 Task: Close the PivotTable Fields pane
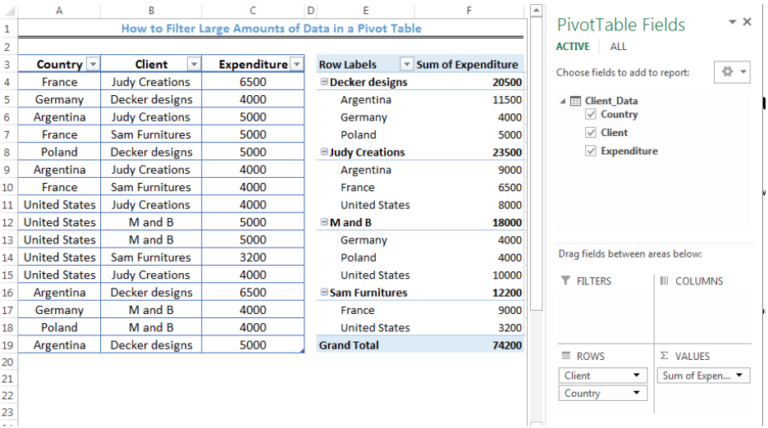tap(747, 22)
